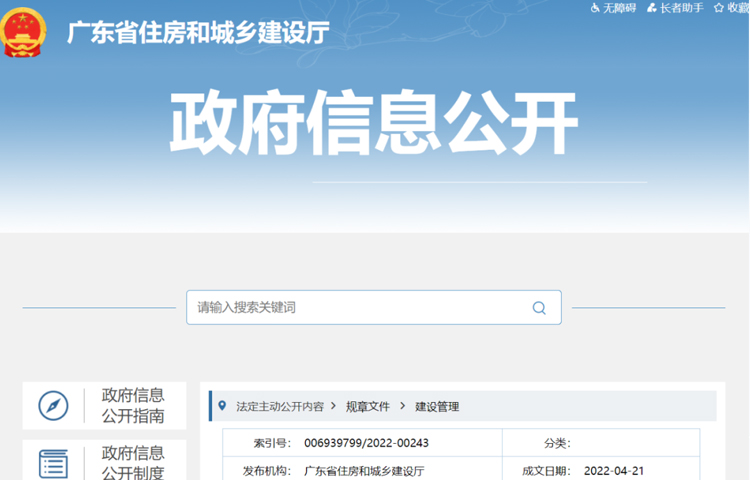This screenshot has height=480, width=750.
Task: Click chevron after 规章文件
Action: [x=402, y=406]
